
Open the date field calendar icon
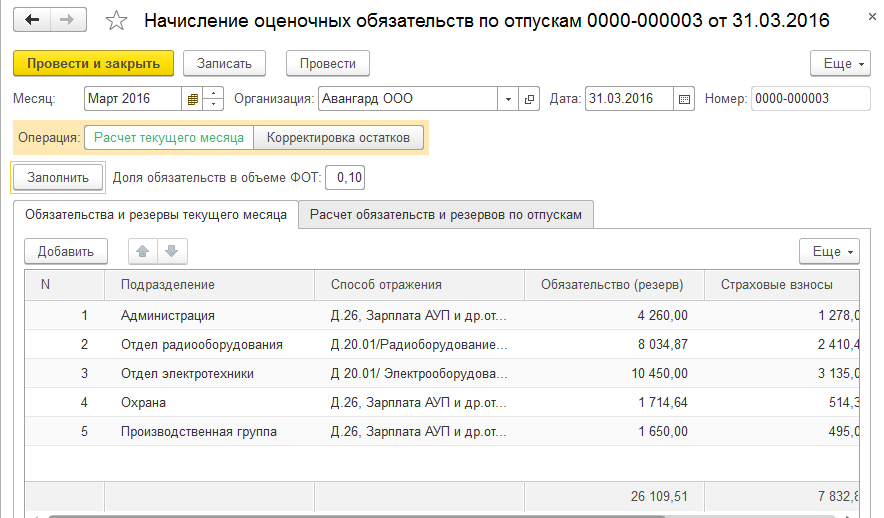coord(685,99)
